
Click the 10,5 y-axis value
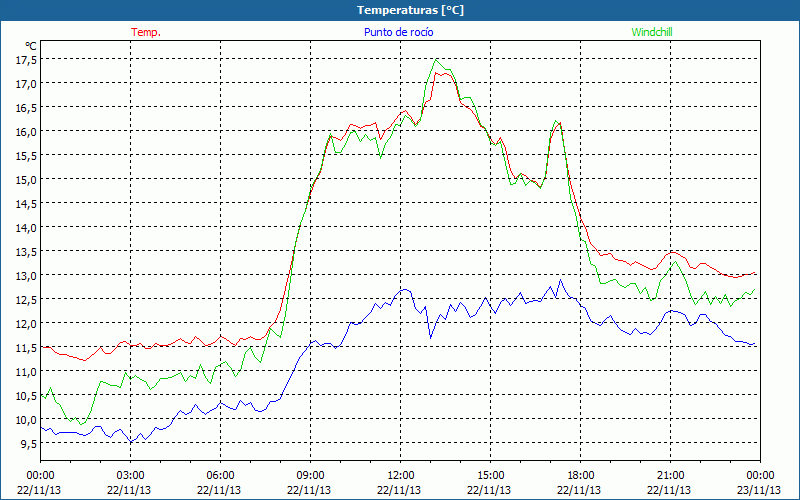27,396
